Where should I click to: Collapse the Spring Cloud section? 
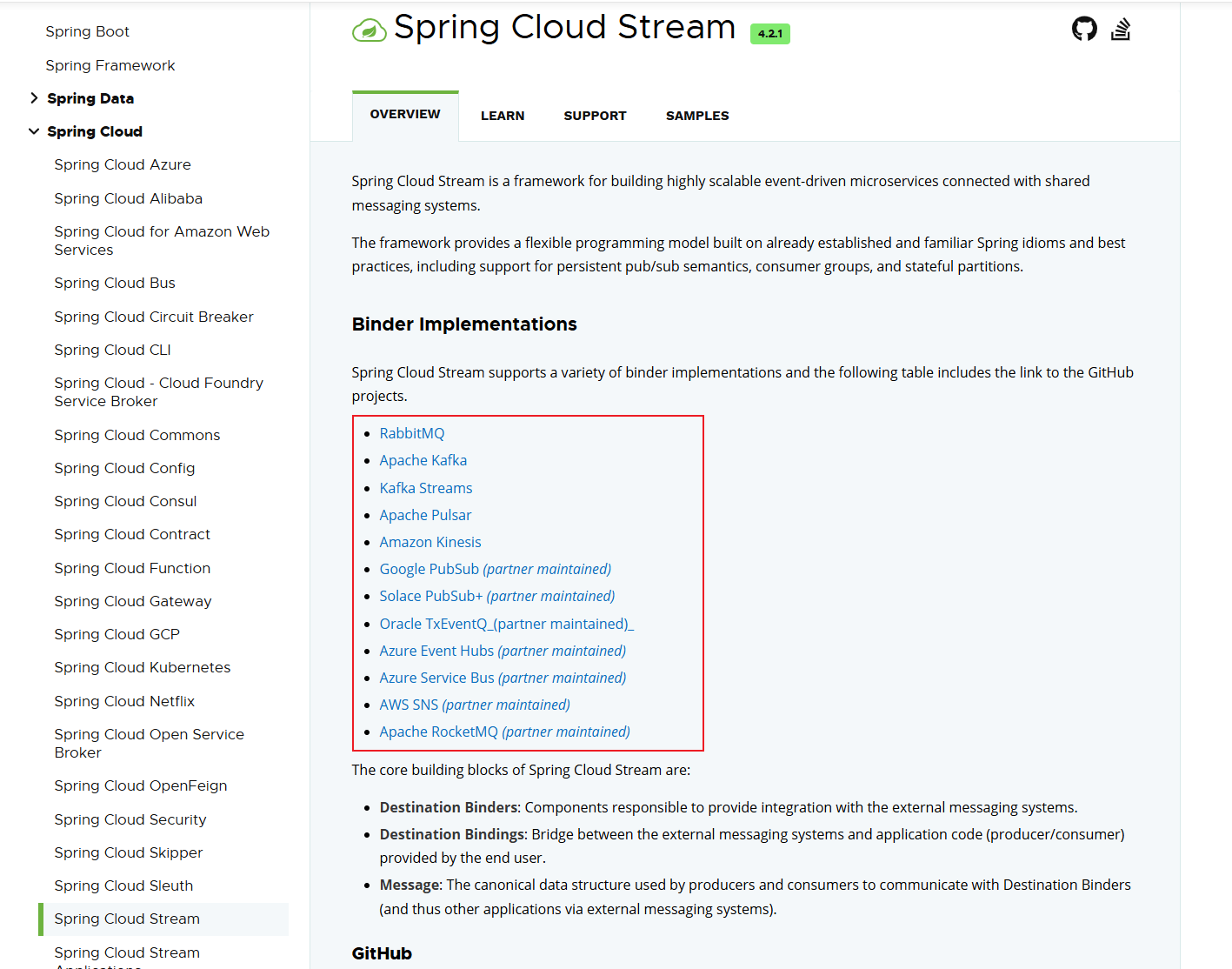tap(34, 131)
